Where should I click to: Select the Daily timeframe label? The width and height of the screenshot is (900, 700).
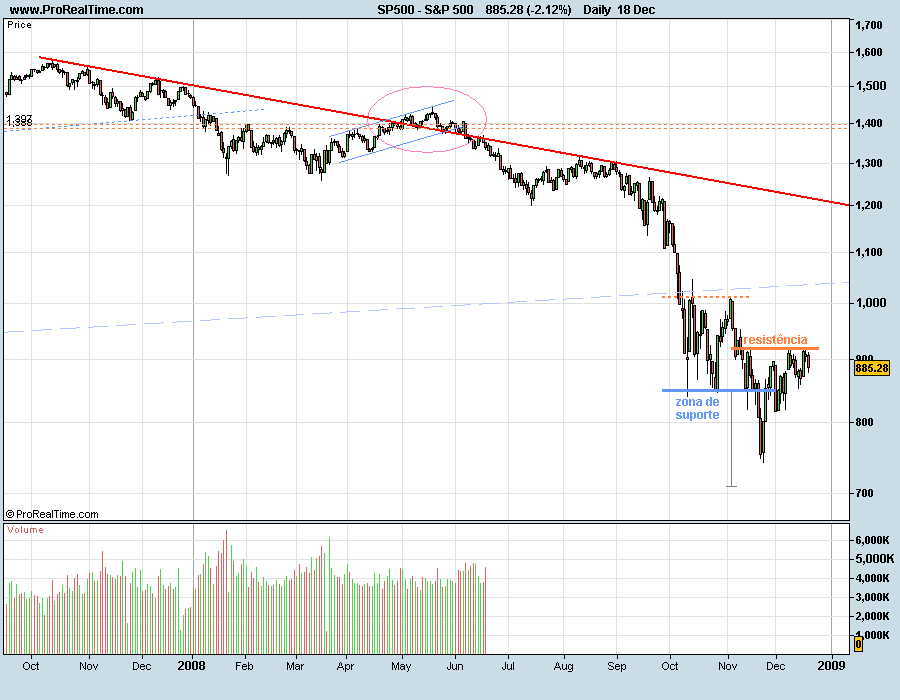(x=596, y=9)
